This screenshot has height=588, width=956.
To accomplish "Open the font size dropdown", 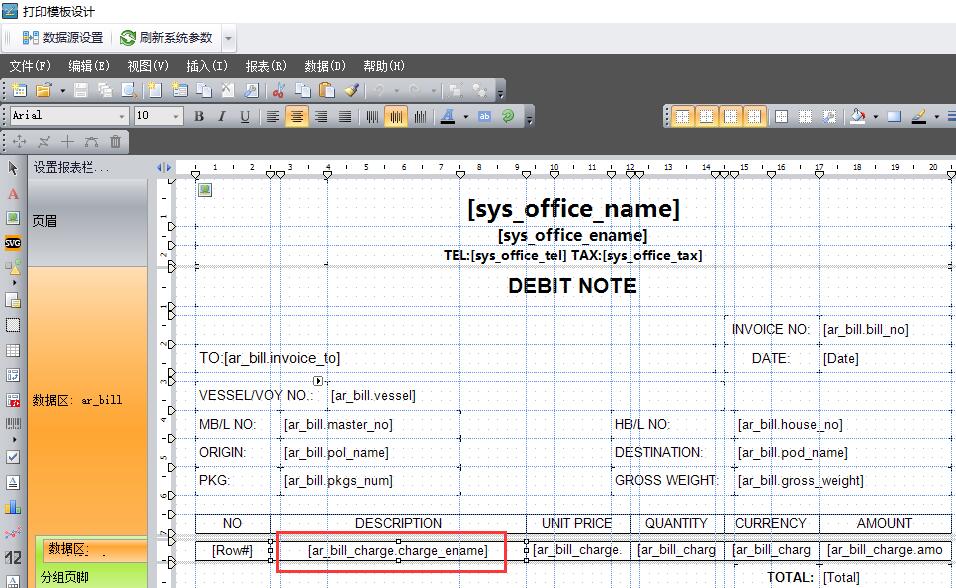I will 177,117.
